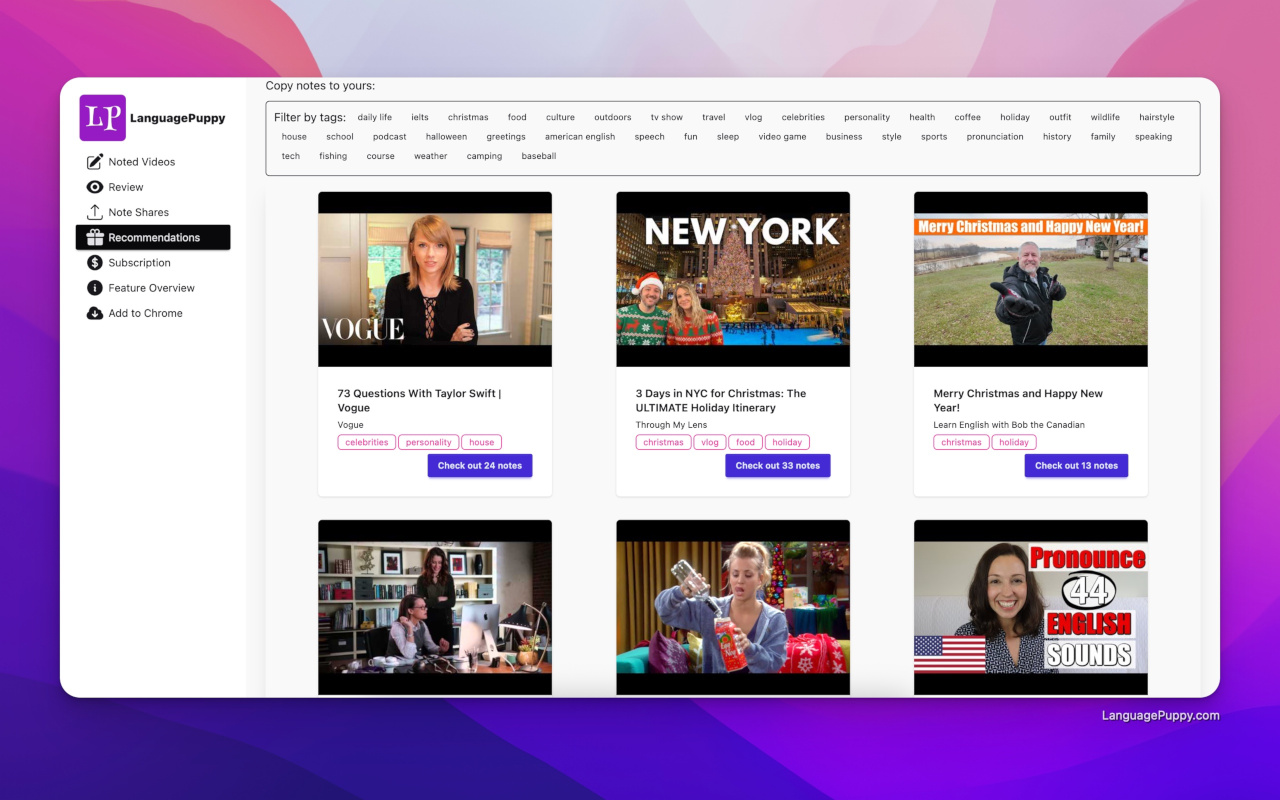Open the 'Pronounce 44 English Sounds' thumbnail
The image size is (1280, 800).
(x=1031, y=607)
